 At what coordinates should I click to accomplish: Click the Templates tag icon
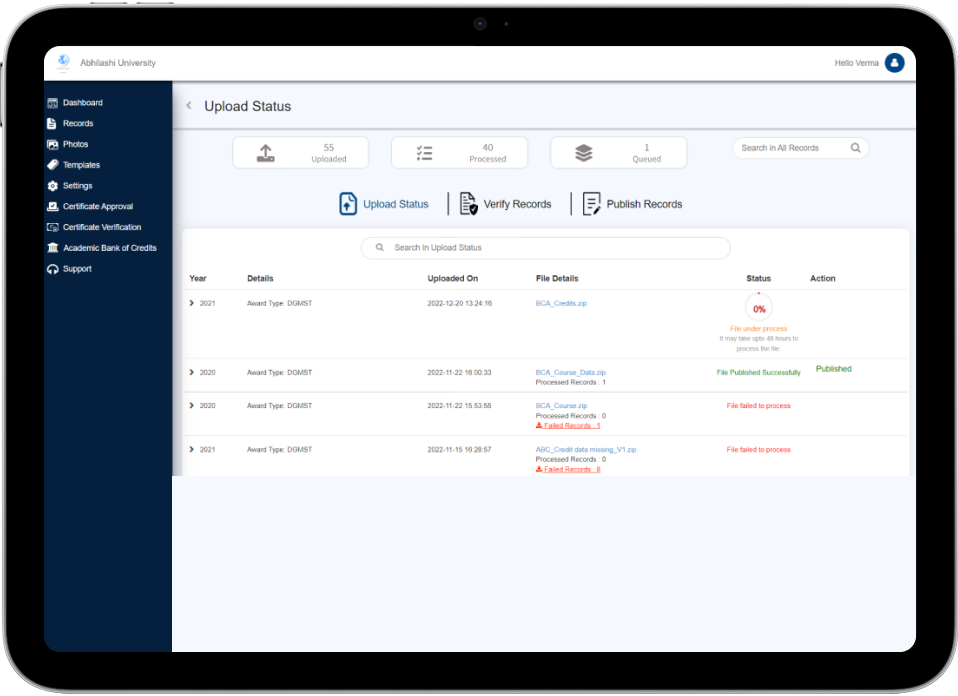(53, 165)
